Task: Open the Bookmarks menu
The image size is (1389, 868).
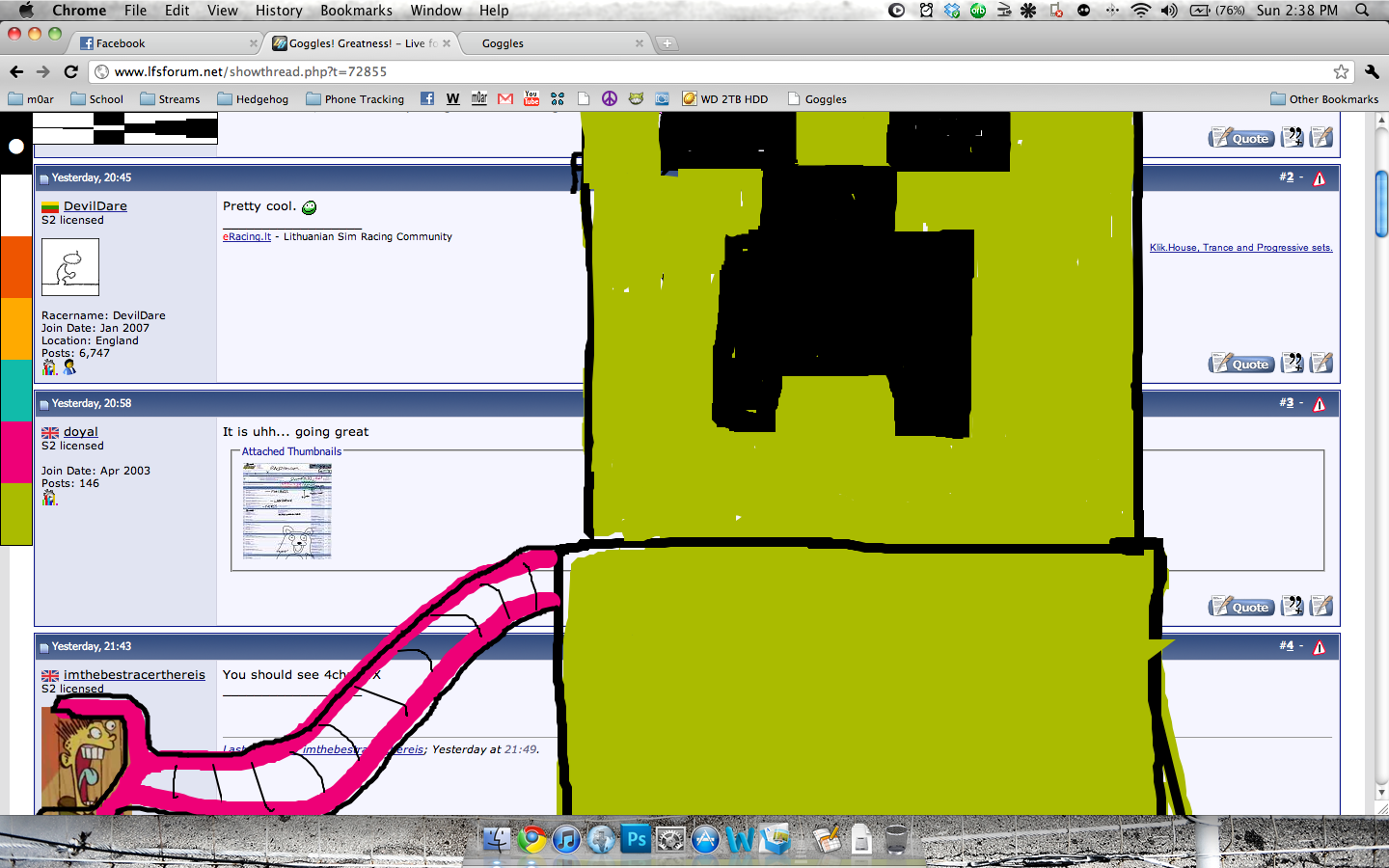Action: pyautogui.click(x=356, y=11)
